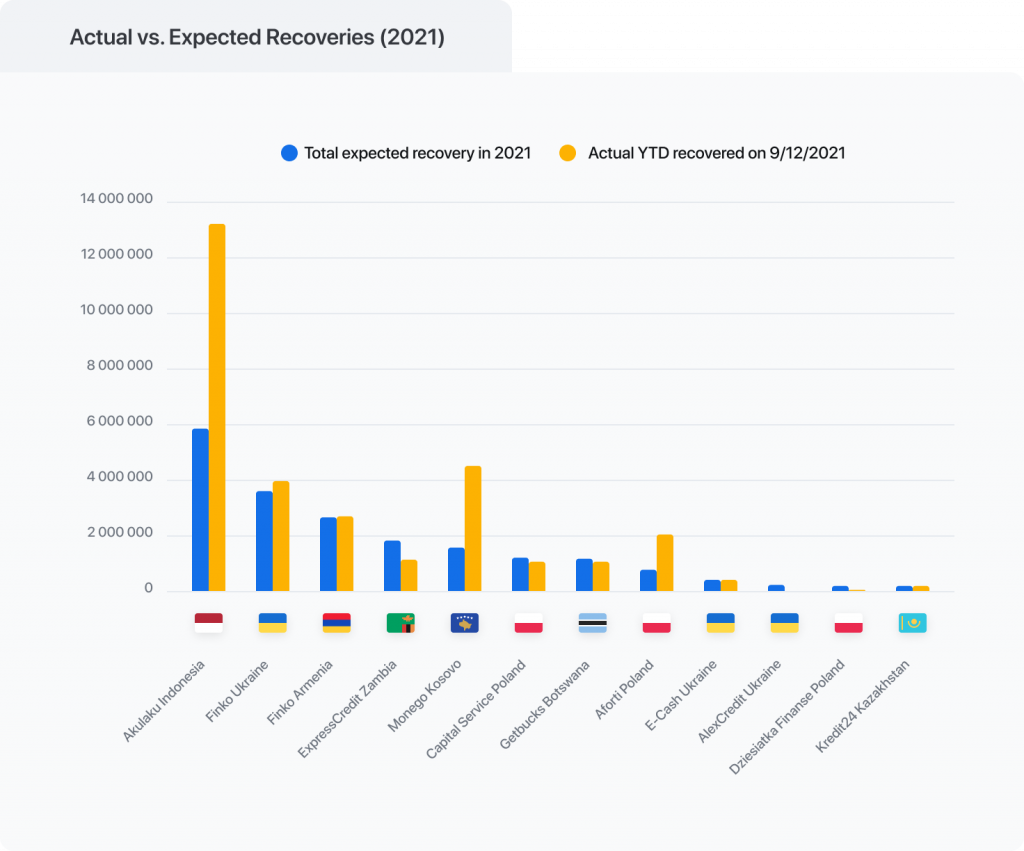
Task: Select the Zambia flag for ExpressCredit
Action: click(400, 623)
